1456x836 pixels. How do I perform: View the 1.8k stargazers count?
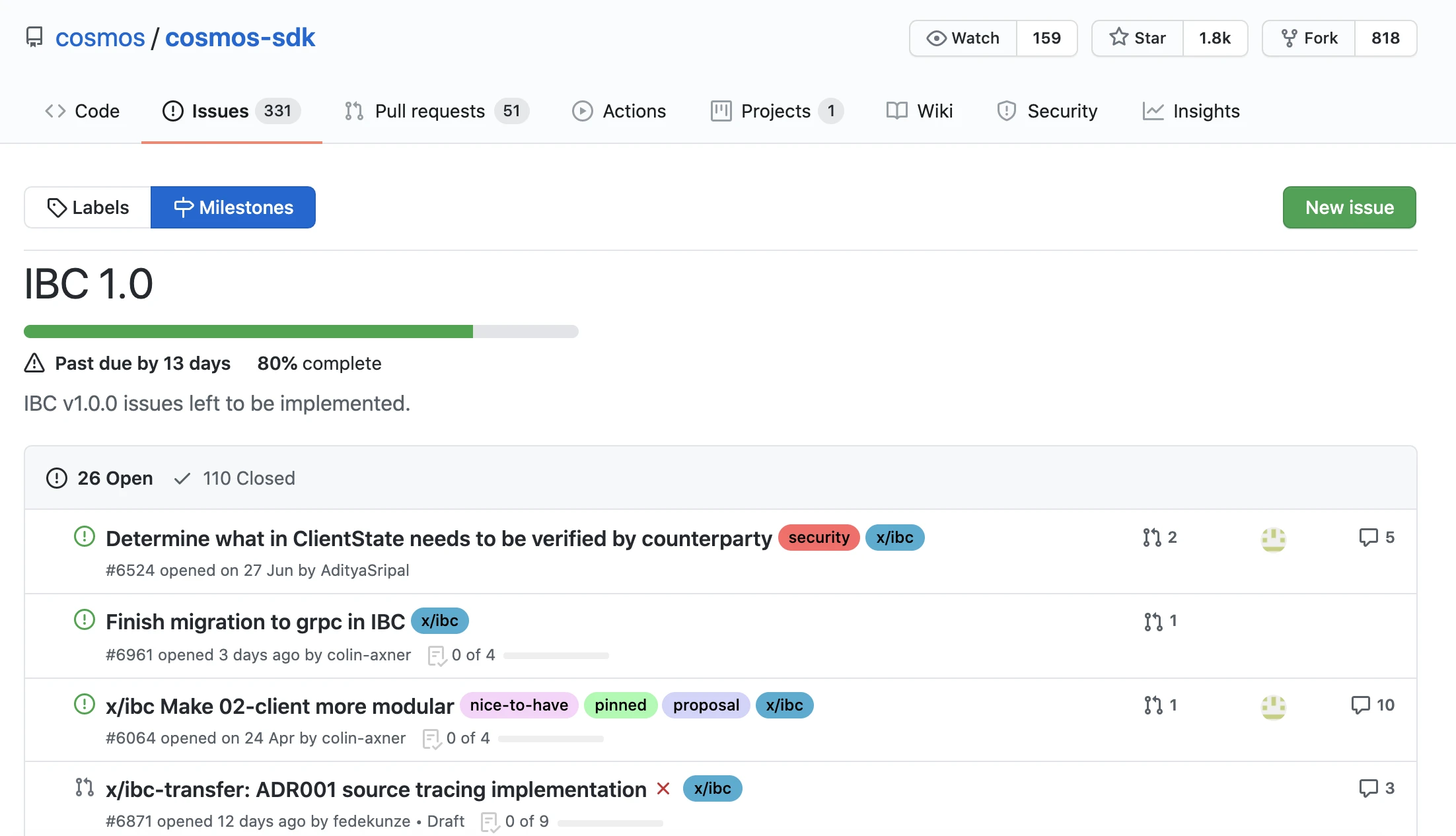(1215, 38)
